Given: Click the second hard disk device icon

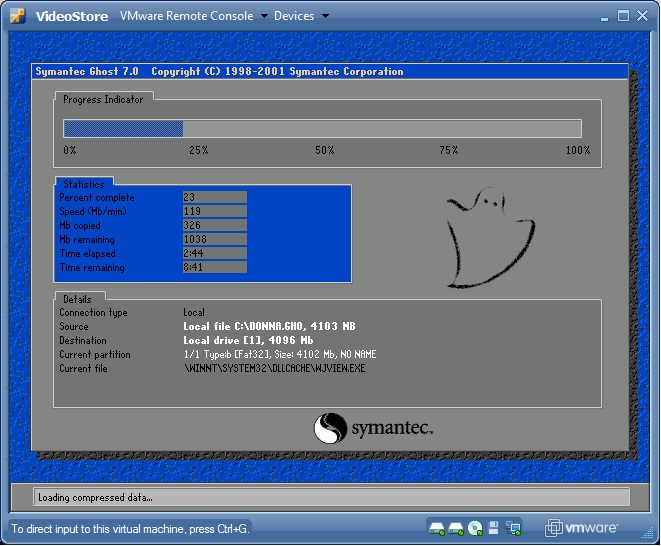Looking at the screenshot, I should (x=456, y=528).
